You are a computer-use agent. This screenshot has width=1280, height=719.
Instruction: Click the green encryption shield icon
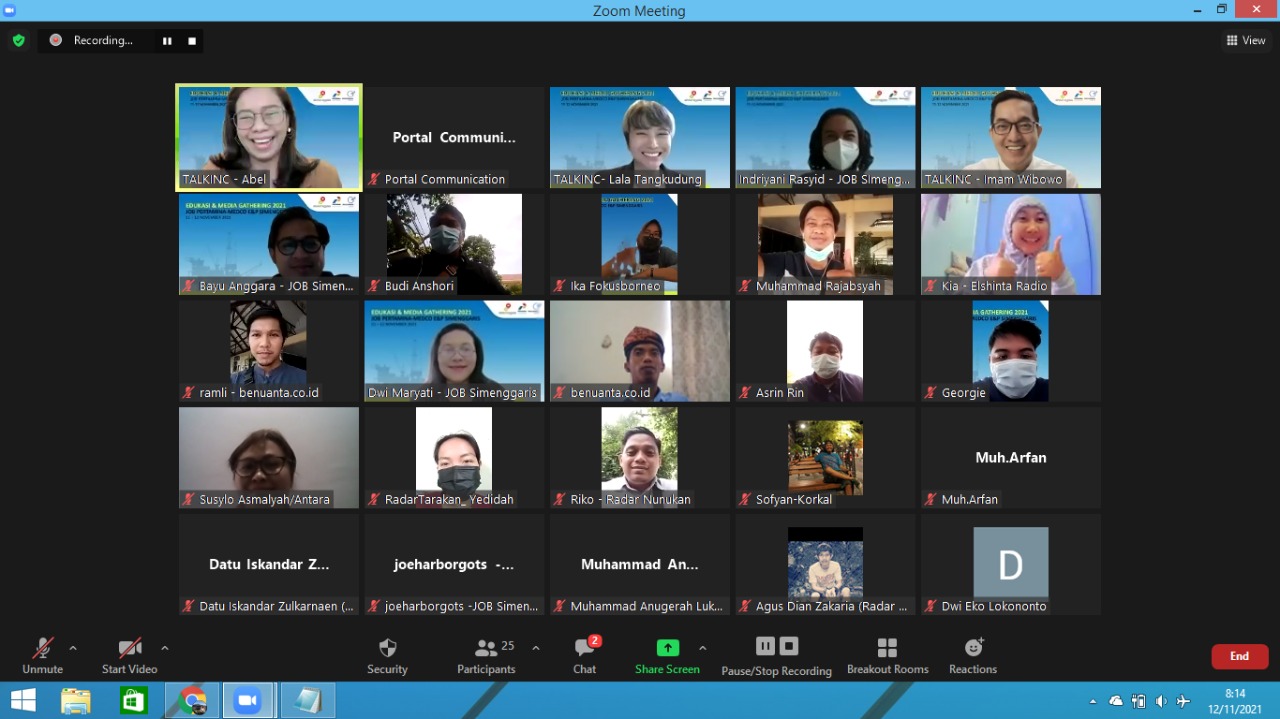click(19, 41)
